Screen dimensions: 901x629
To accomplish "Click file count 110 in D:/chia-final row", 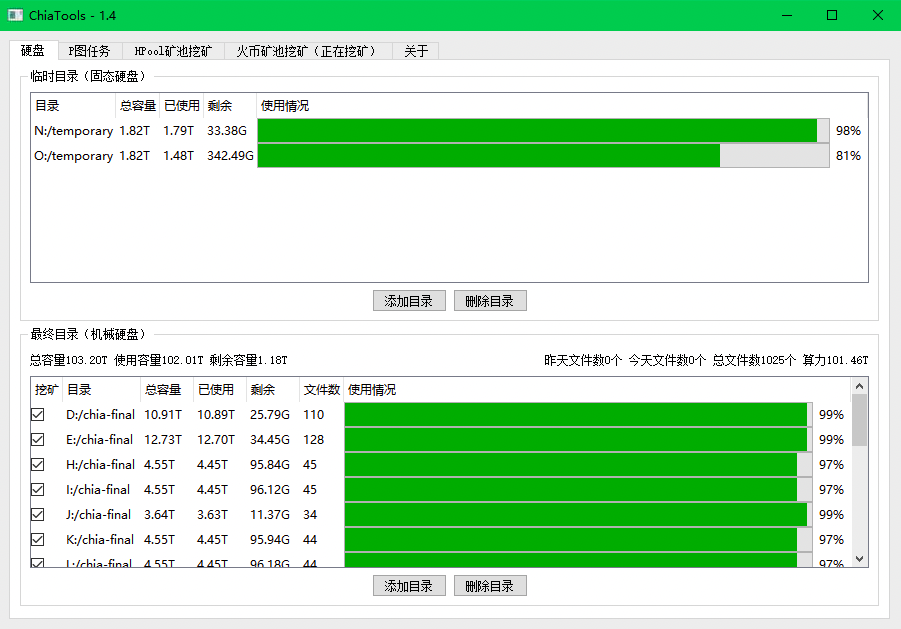I will pos(314,414).
